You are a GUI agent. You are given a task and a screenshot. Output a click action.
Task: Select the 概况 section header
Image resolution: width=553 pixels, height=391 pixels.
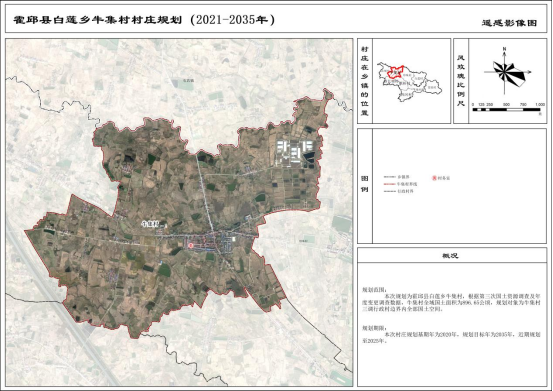click(x=450, y=256)
